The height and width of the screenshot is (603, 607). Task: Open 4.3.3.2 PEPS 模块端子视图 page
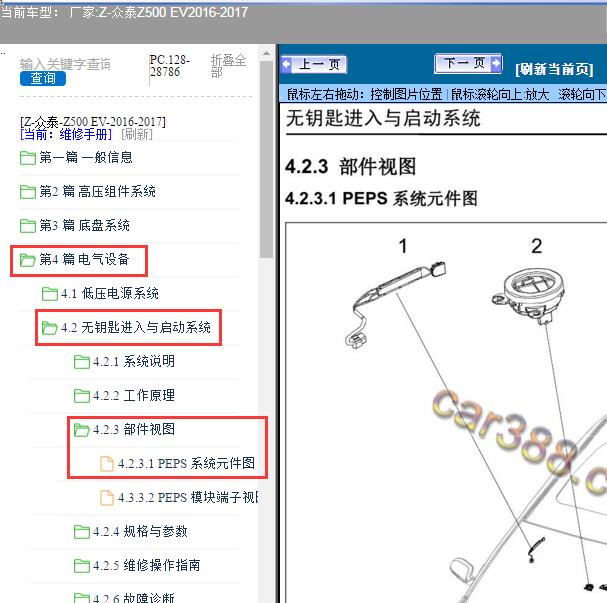(188, 497)
